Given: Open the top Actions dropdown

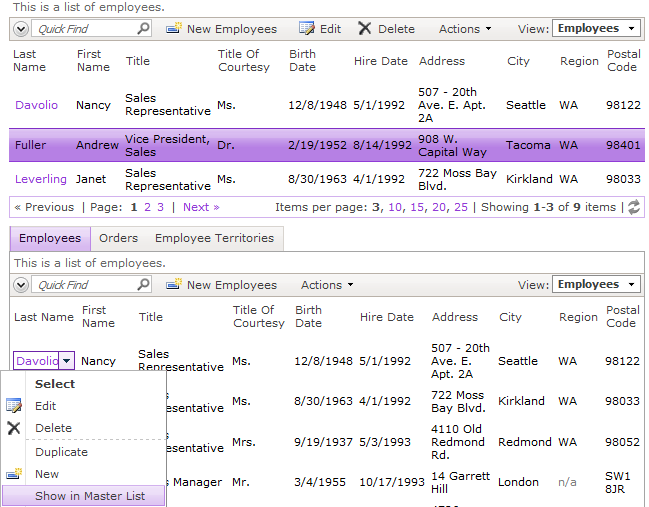Looking at the screenshot, I should click(x=465, y=29).
